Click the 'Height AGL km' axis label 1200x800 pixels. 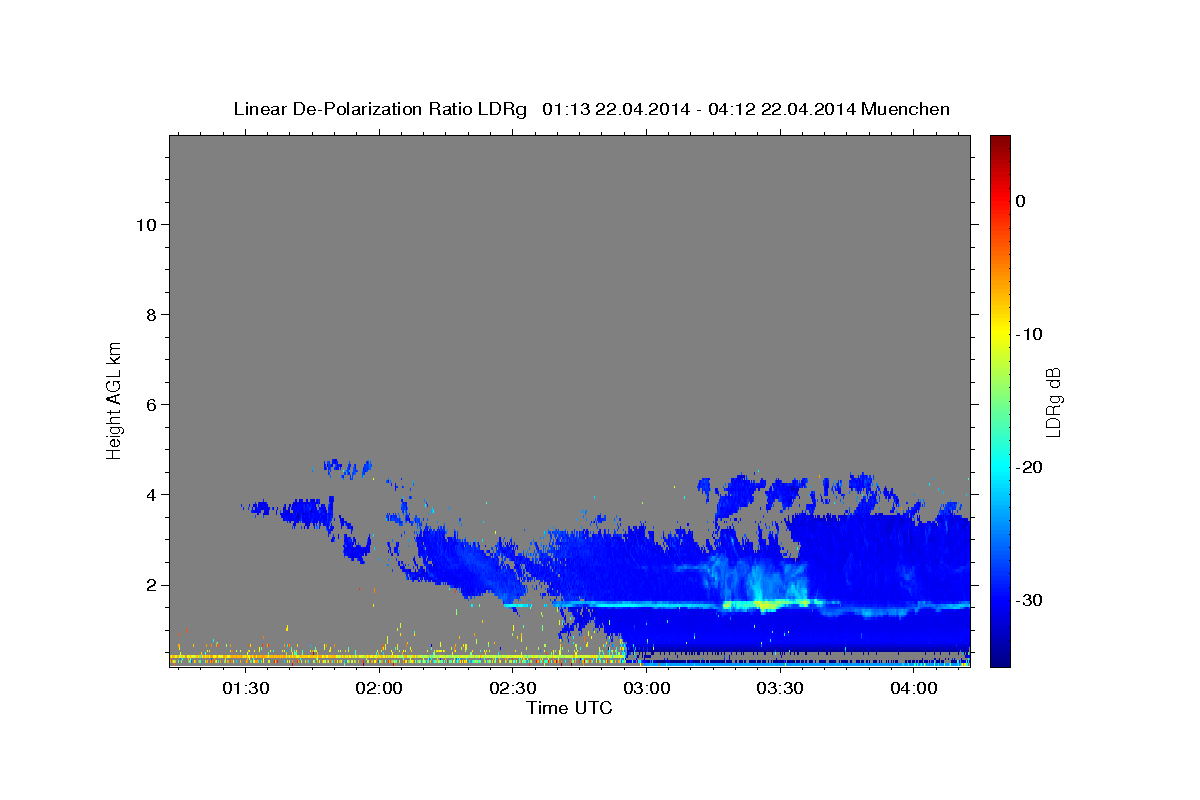(x=114, y=399)
